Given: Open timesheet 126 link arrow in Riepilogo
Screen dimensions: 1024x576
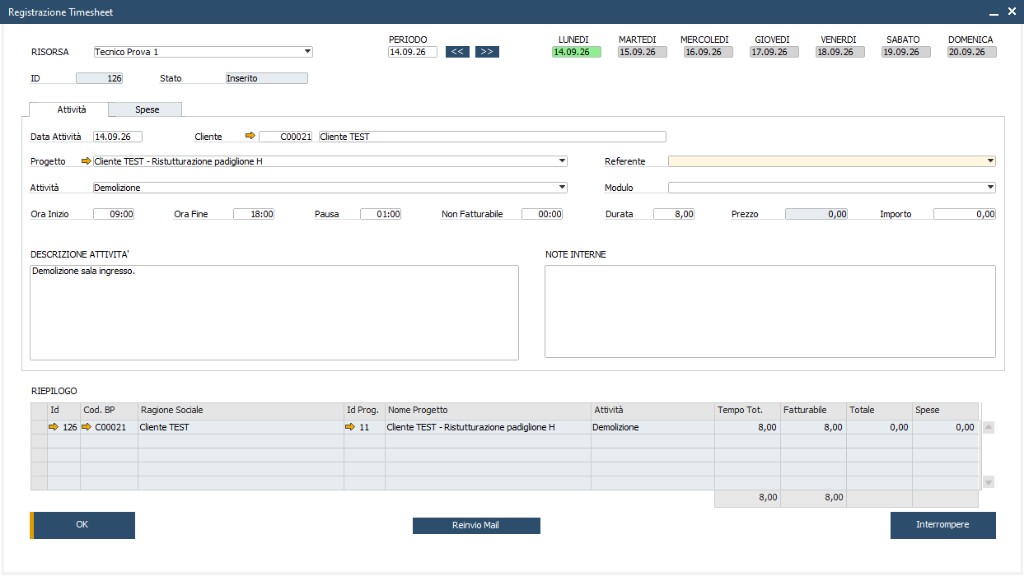Looking at the screenshot, I should pos(54,427).
